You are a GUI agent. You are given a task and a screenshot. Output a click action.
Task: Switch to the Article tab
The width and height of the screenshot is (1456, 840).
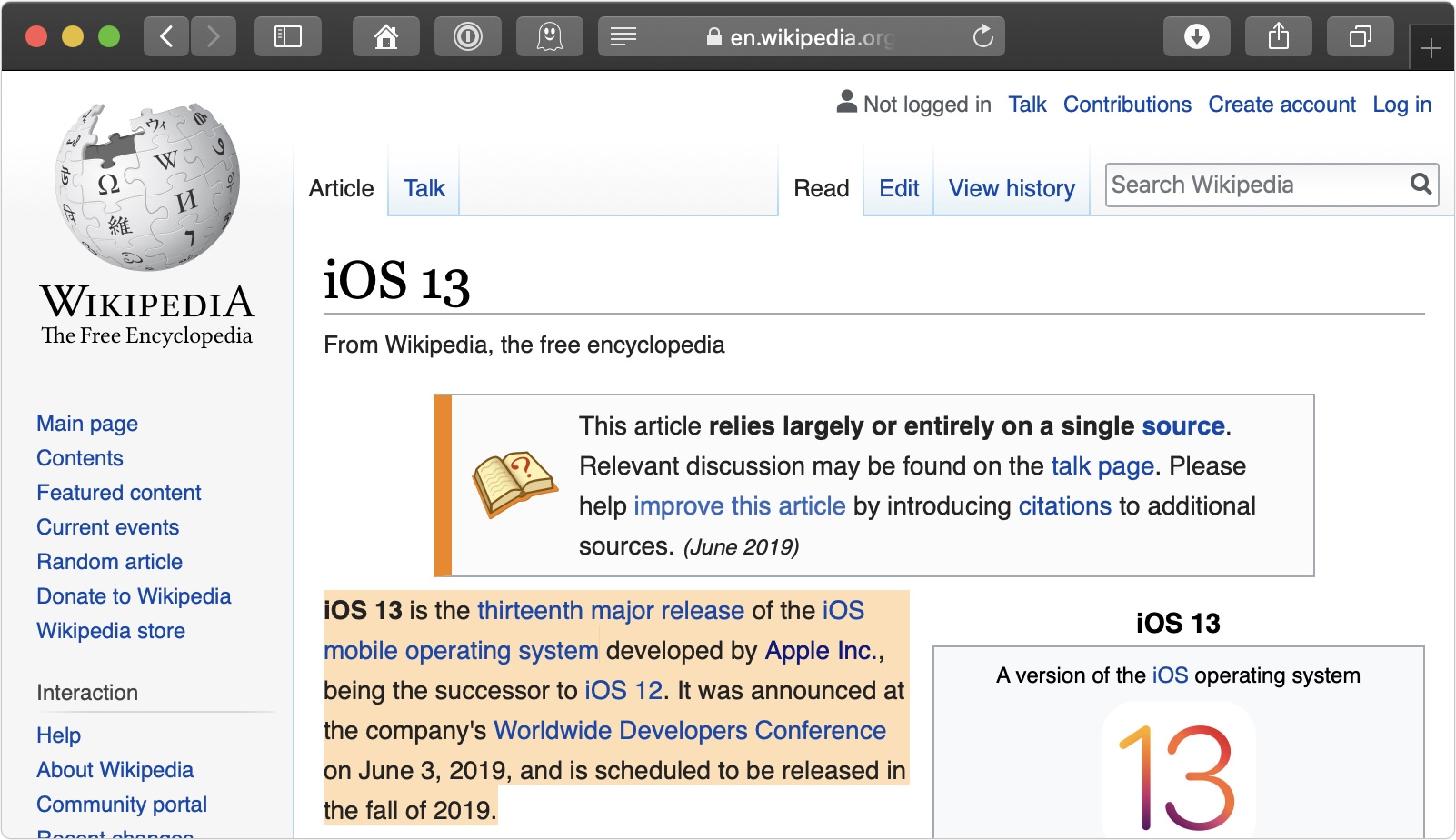[341, 188]
